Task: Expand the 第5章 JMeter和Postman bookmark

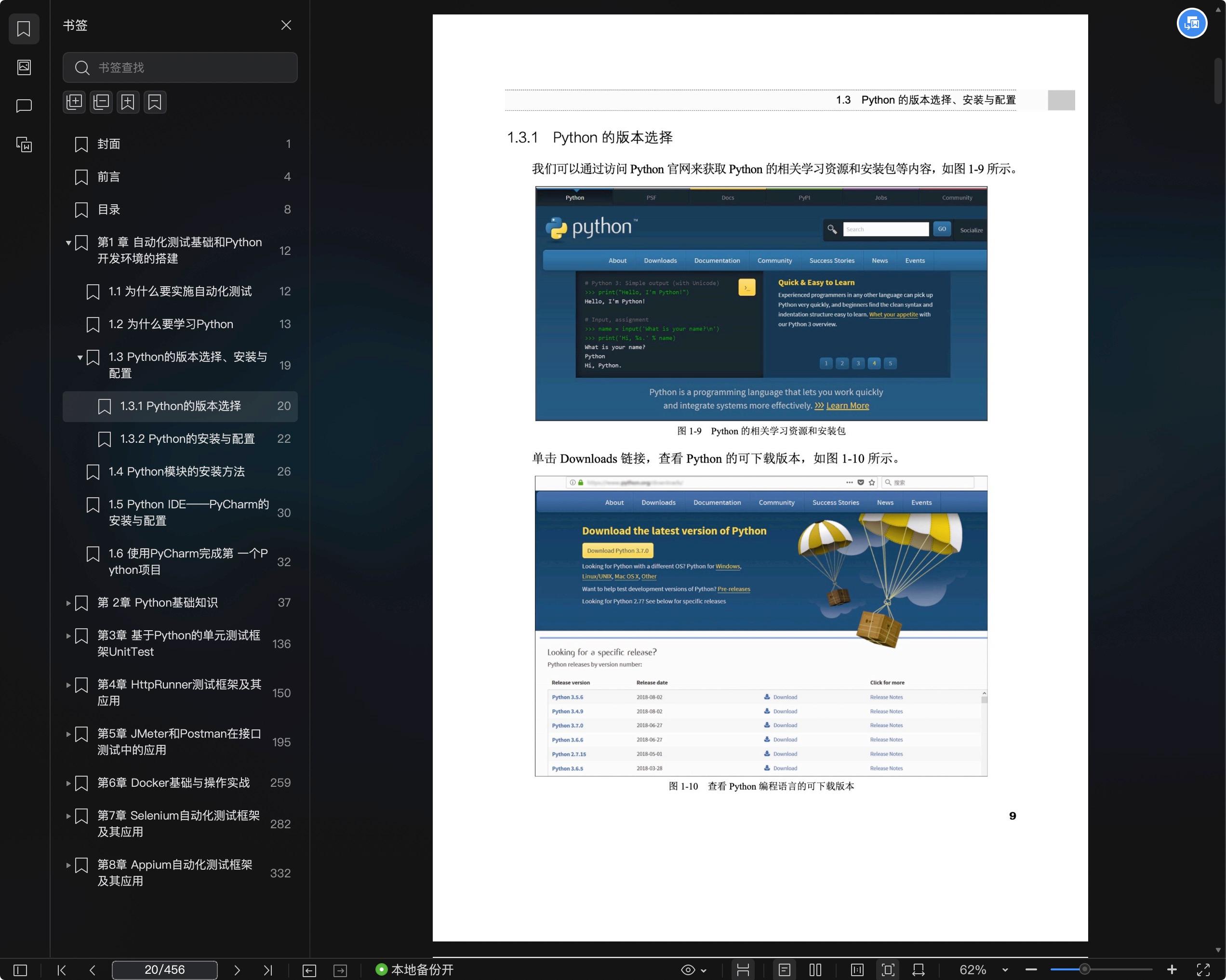Action: pos(68,734)
